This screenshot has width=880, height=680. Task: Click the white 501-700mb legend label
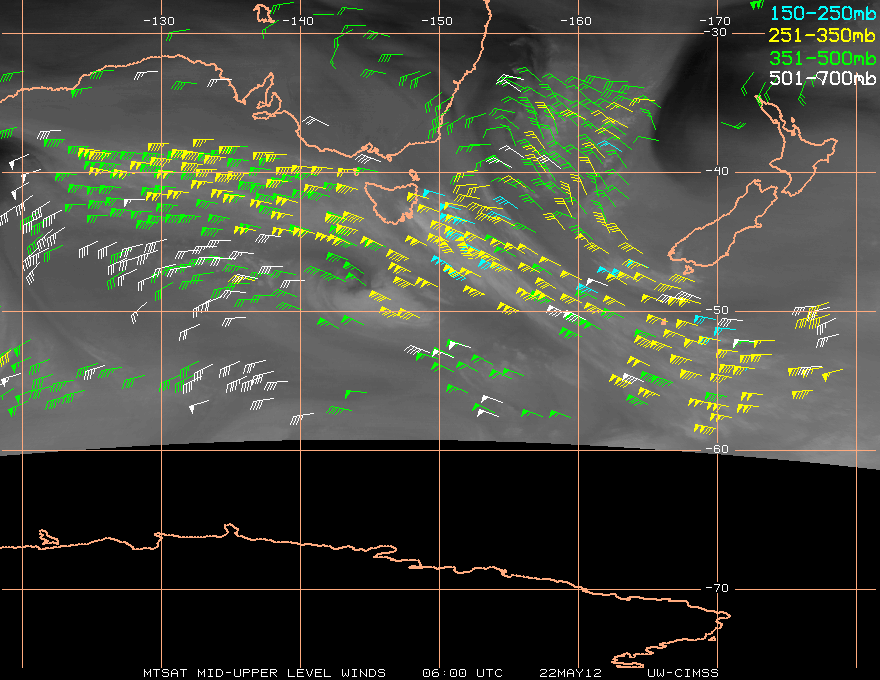[822, 78]
